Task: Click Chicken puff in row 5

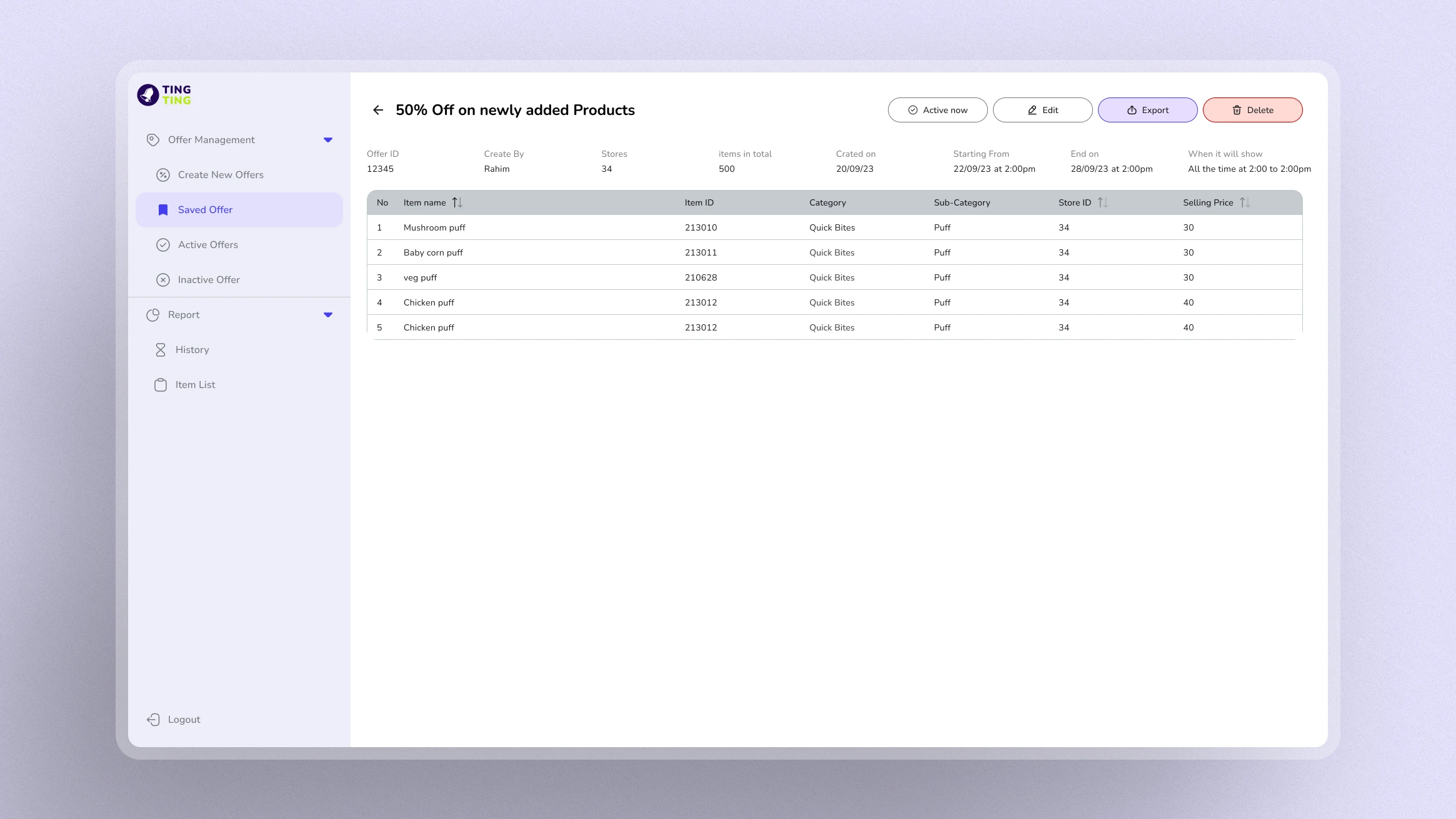Action: [429, 327]
